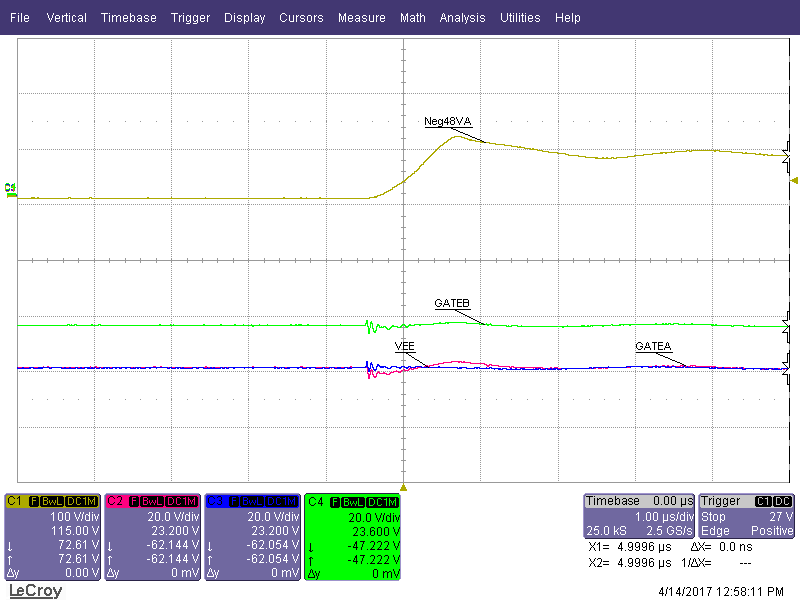The height and width of the screenshot is (600, 800).
Task: Open the C1 channel descriptor box
Action: (x=53, y=536)
